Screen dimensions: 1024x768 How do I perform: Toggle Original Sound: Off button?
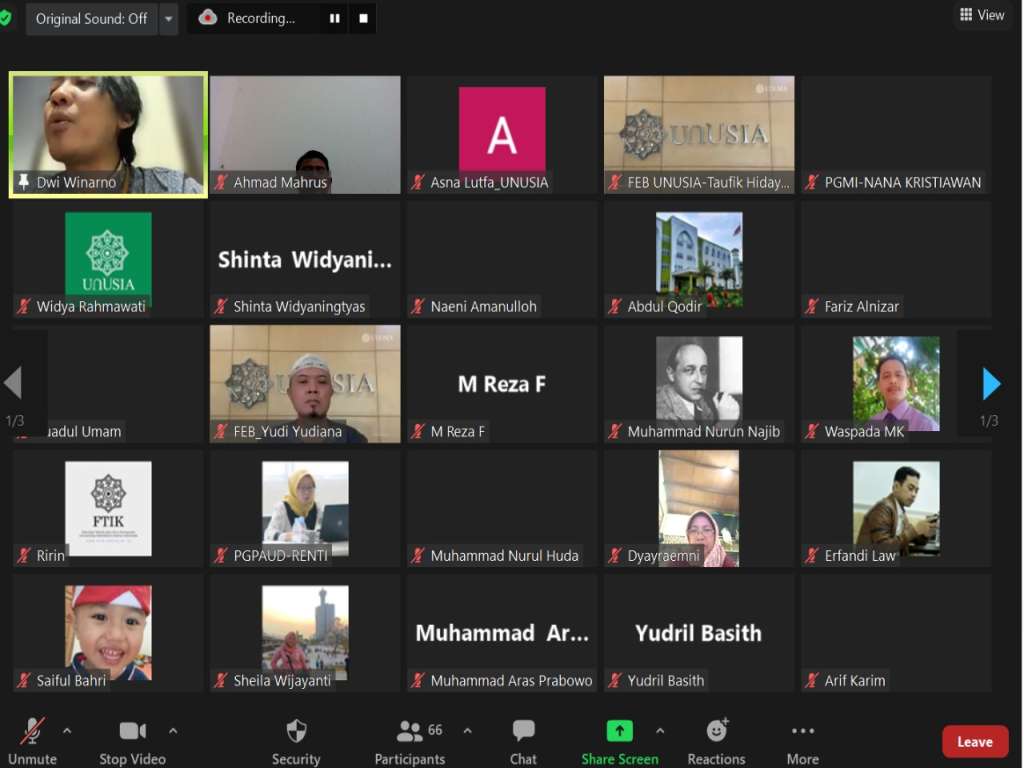[x=91, y=18]
